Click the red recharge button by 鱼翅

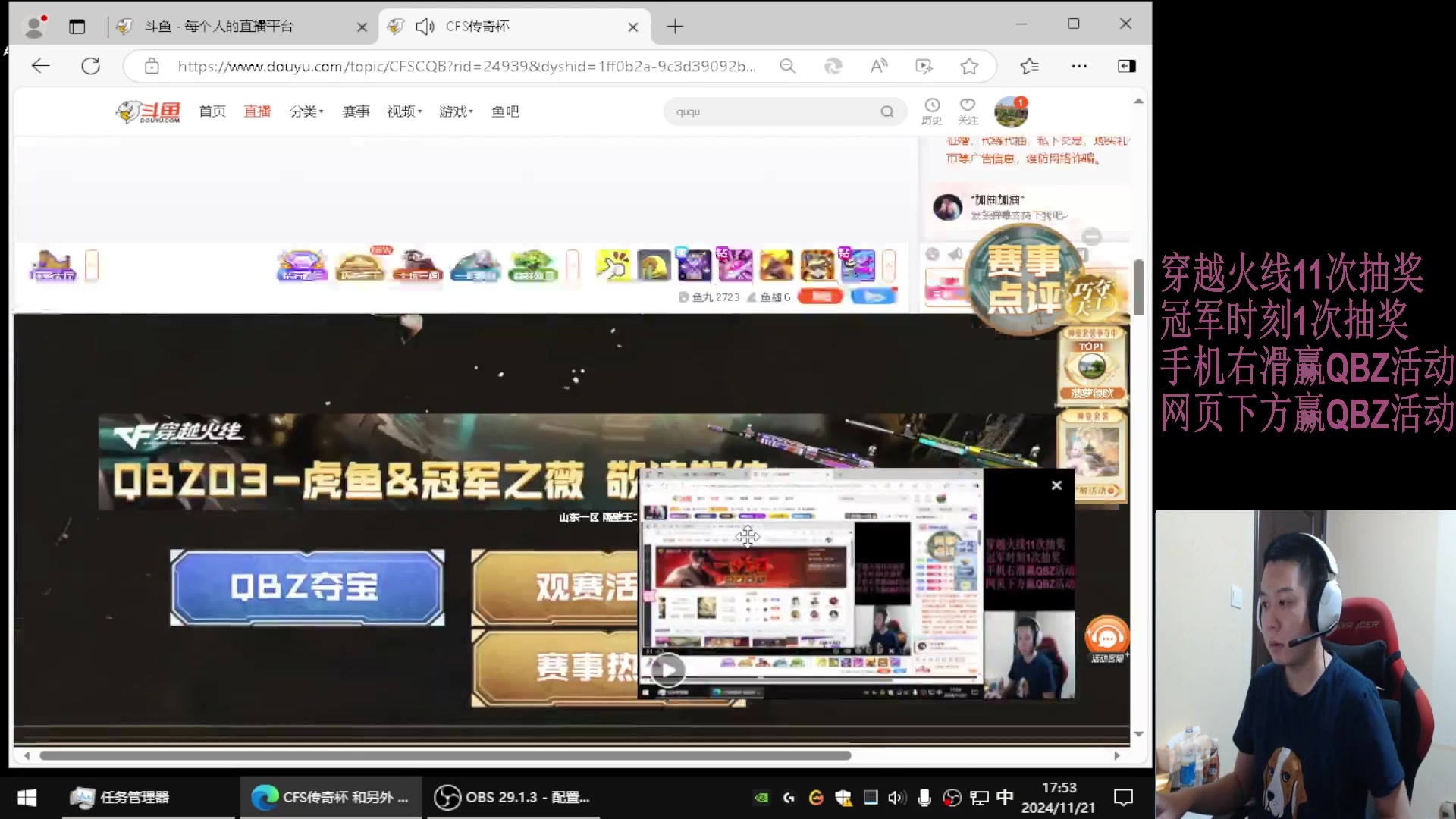[821, 297]
